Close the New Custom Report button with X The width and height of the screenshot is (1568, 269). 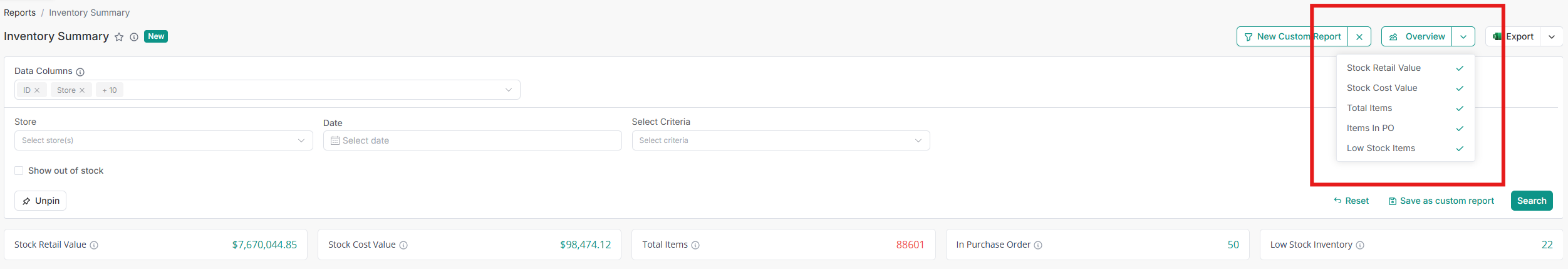tap(1359, 37)
